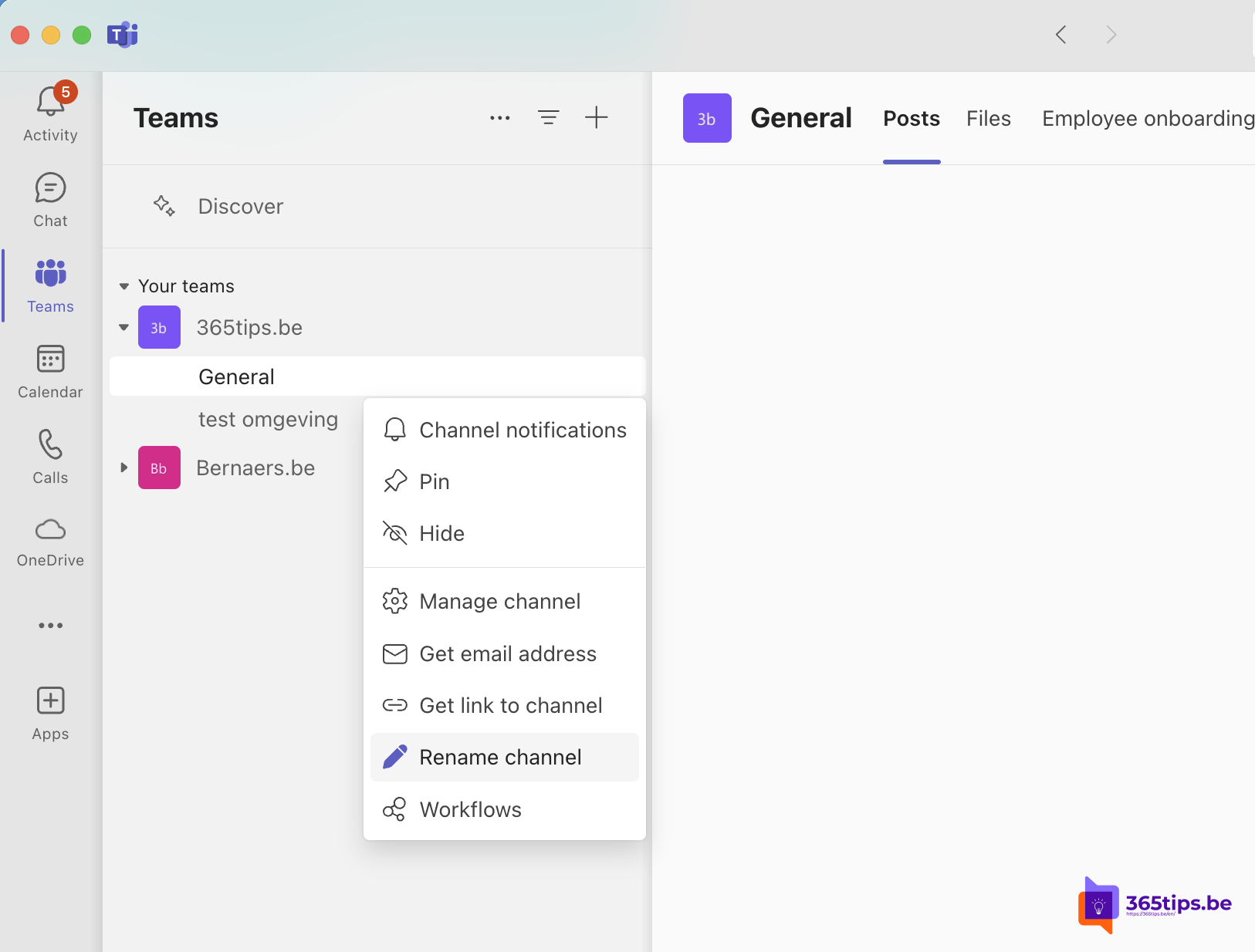
Task: Select the test omgeving channel
Action: tap(267, 419)
